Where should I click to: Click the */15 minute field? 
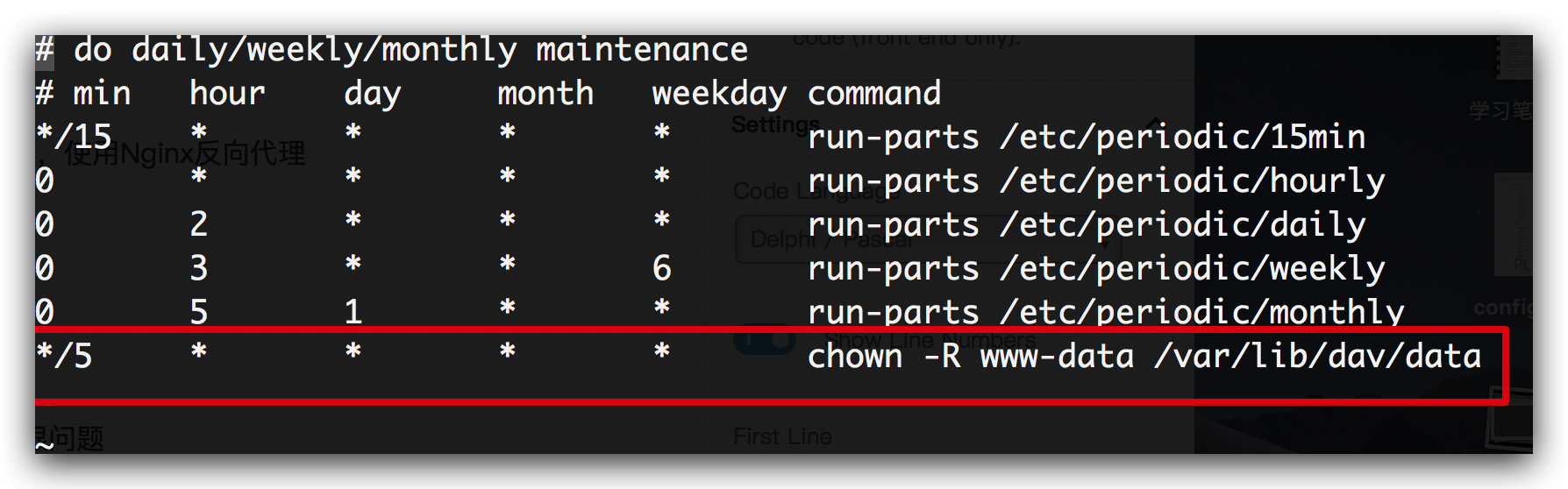click(74, 137)
